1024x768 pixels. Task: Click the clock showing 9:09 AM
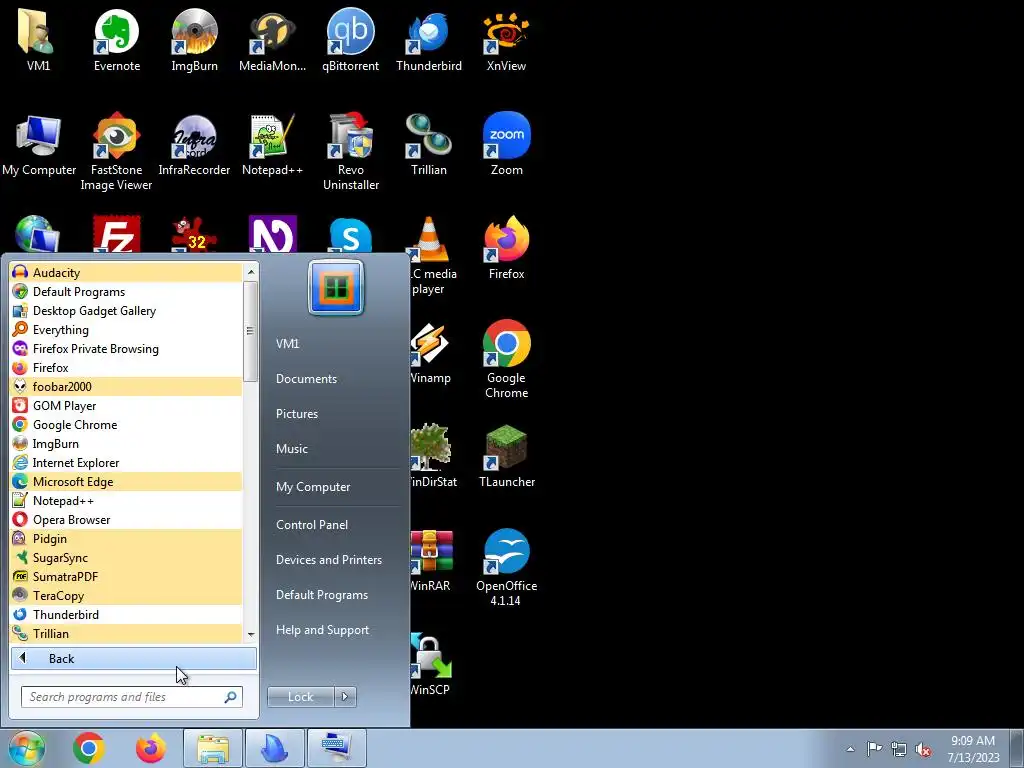[972, 741]
